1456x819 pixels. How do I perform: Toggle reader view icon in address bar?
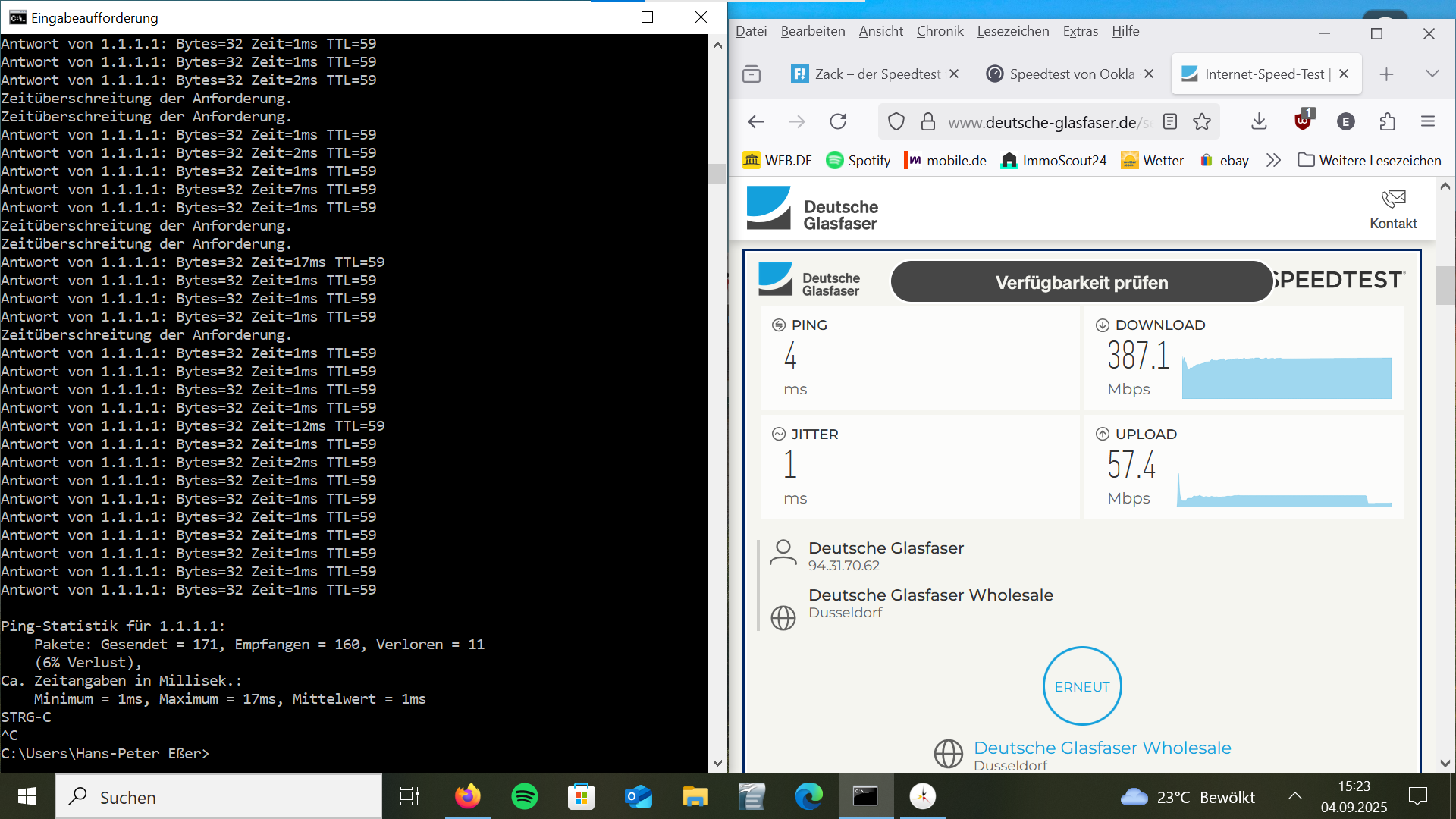(1170, 121)
